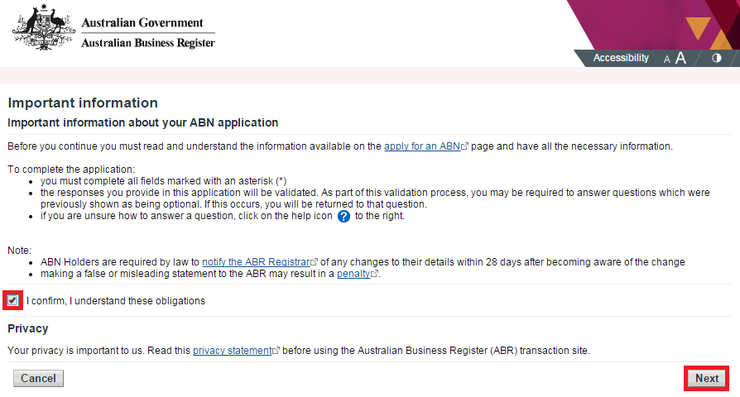740x397 pixels.
Task: Untick 'I confirm, I understand these obligations' checkbox
Action: 13,301
